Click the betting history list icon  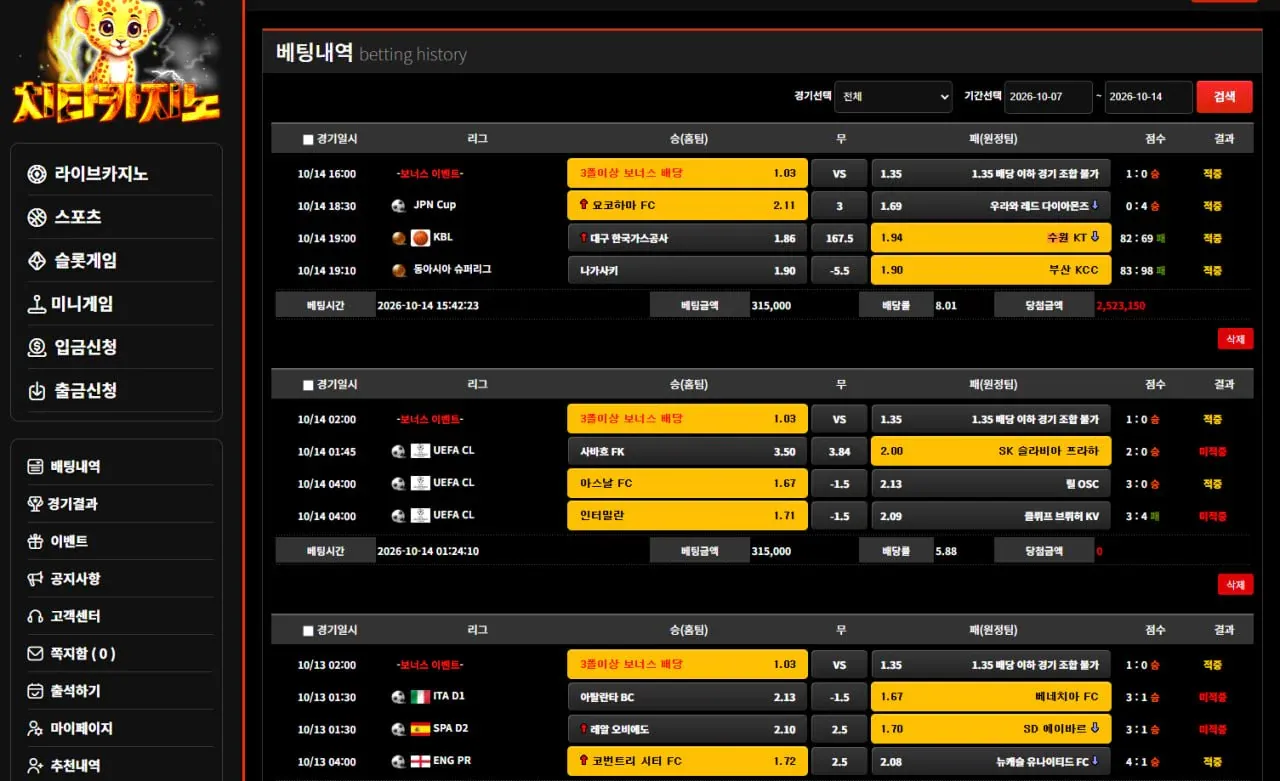tap(35, 467)
